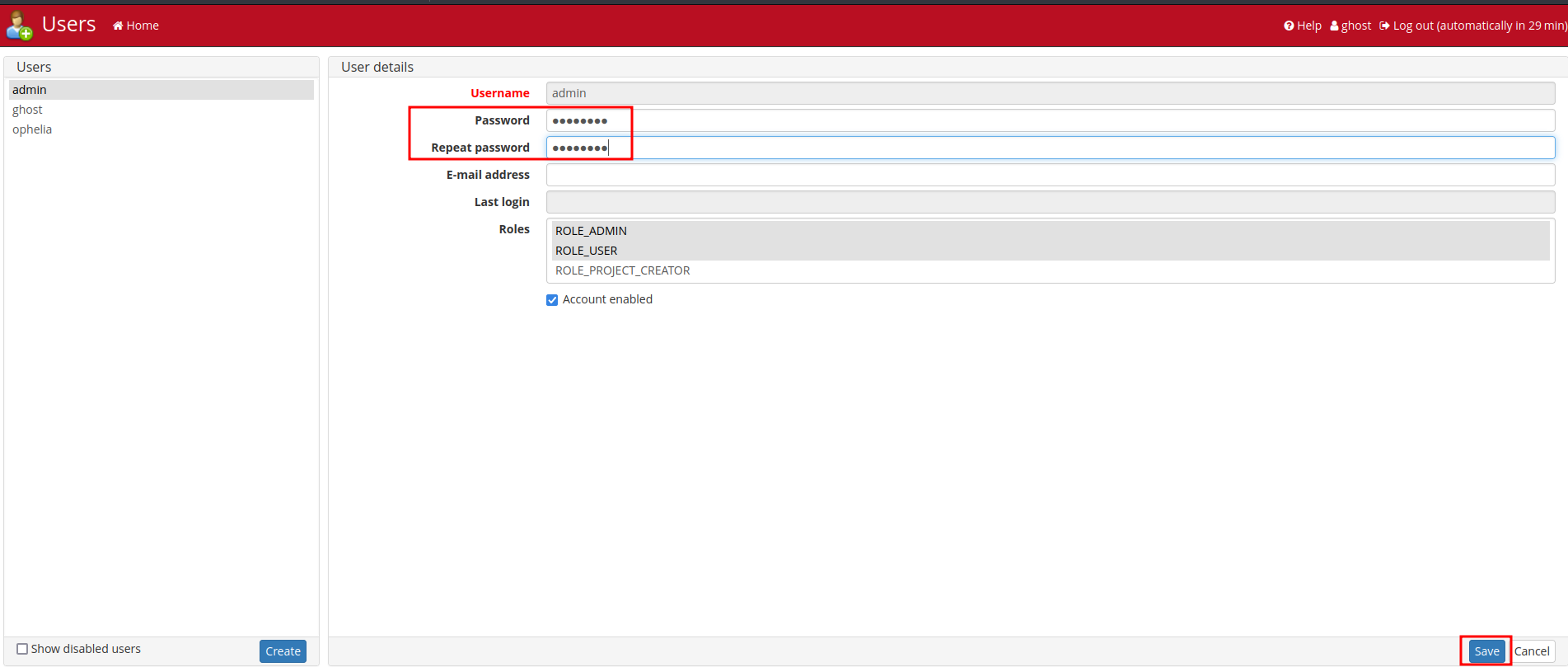
Task: Click the Last login field
Action: coord(1051,202)
